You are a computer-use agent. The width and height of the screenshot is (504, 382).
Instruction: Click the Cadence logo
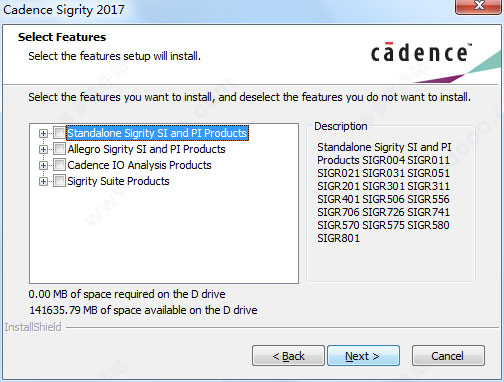[421, 52]
